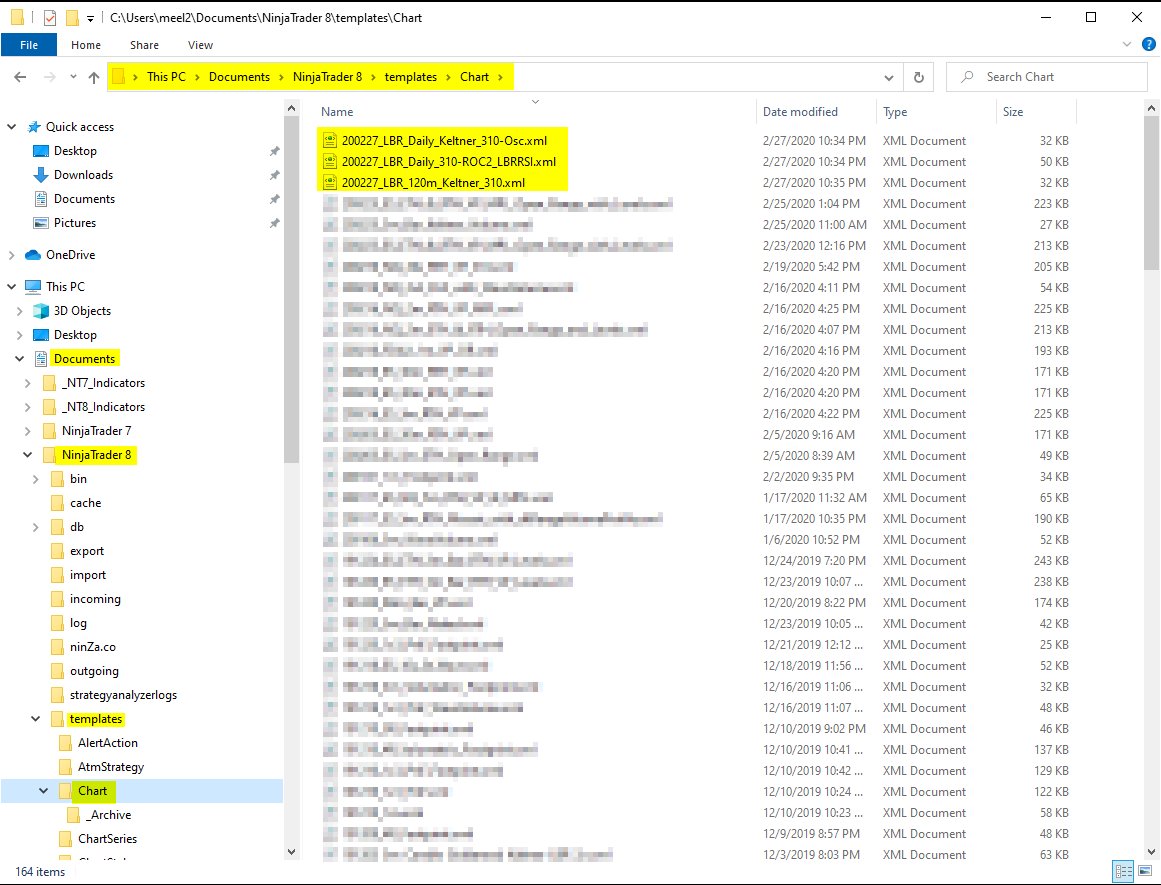Select export folder in tree
Viewport: 1161px width, 885px height.
coord(87,551)
